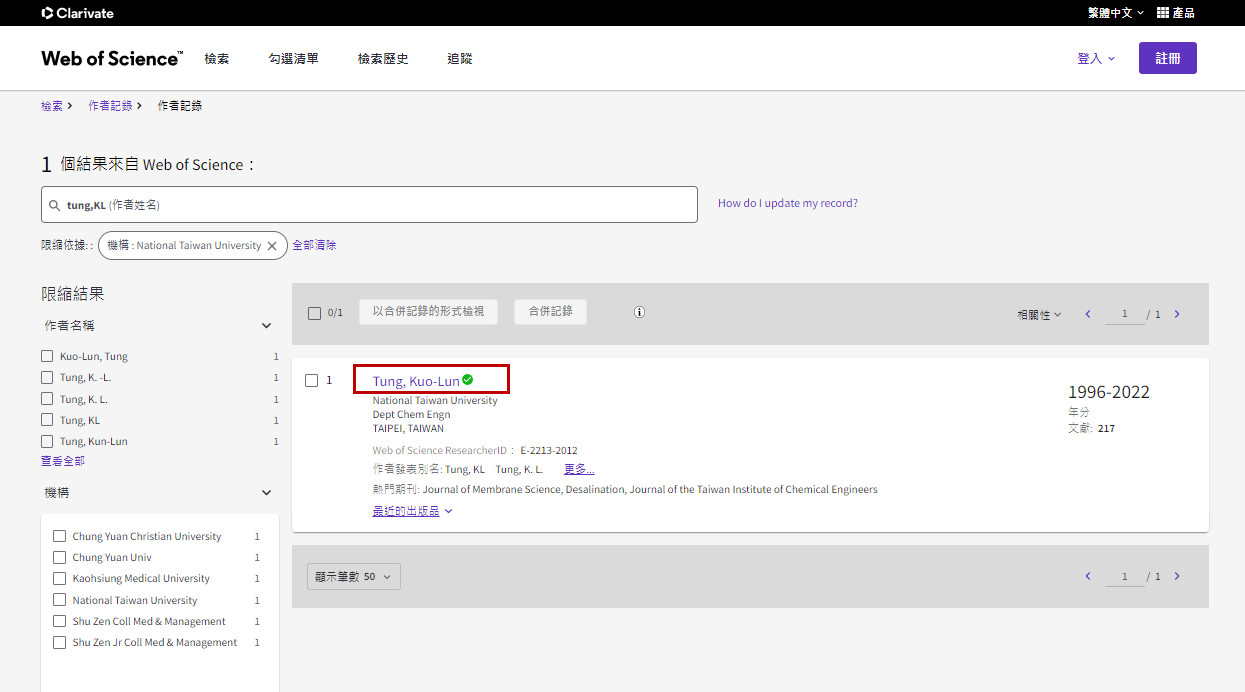Click the search magnifier icon
Screen dimensions: 1245x692
[x=54, y=205]
